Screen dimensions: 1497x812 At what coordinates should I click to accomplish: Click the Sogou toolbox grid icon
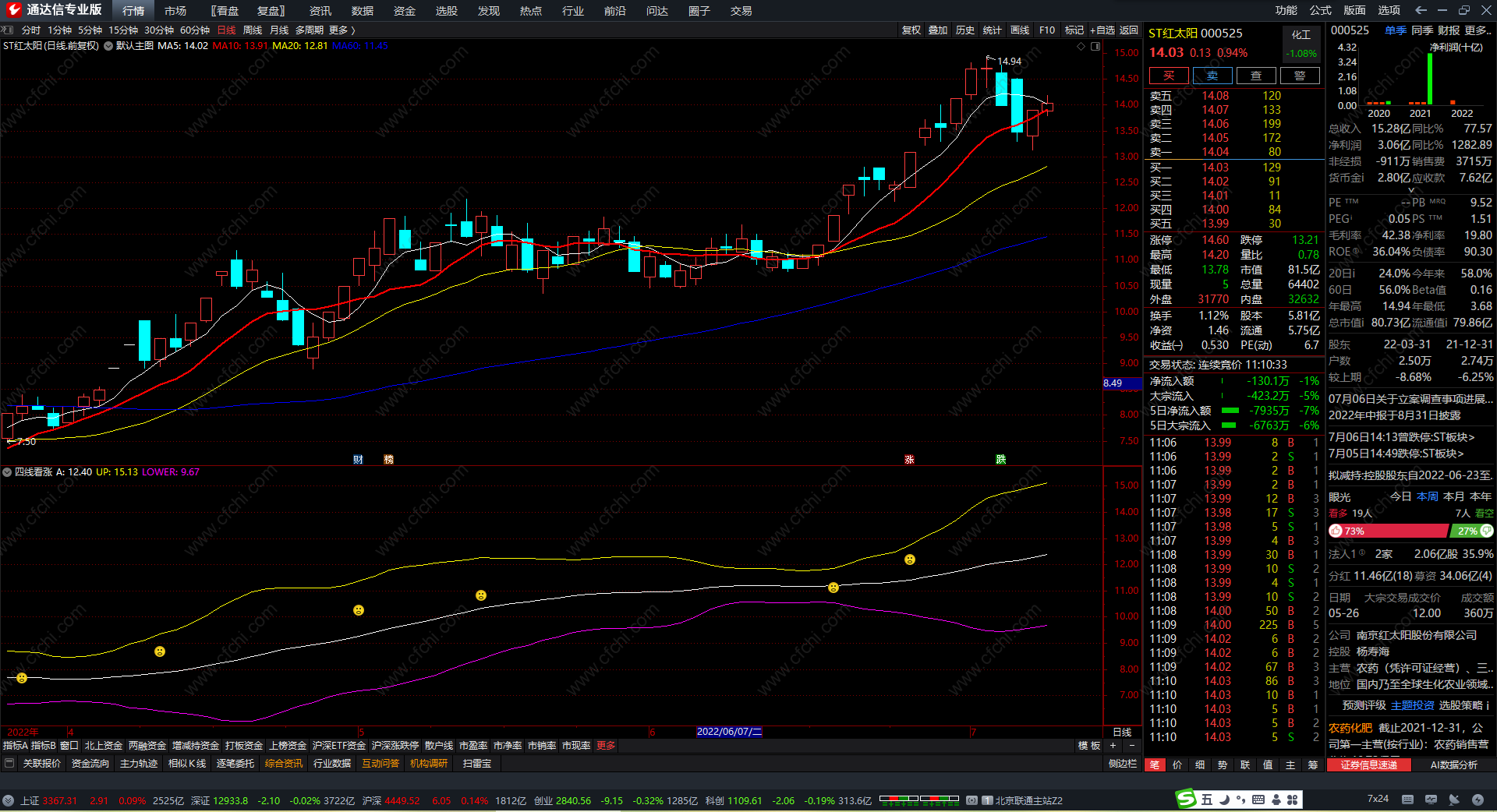pos(1293,800)
